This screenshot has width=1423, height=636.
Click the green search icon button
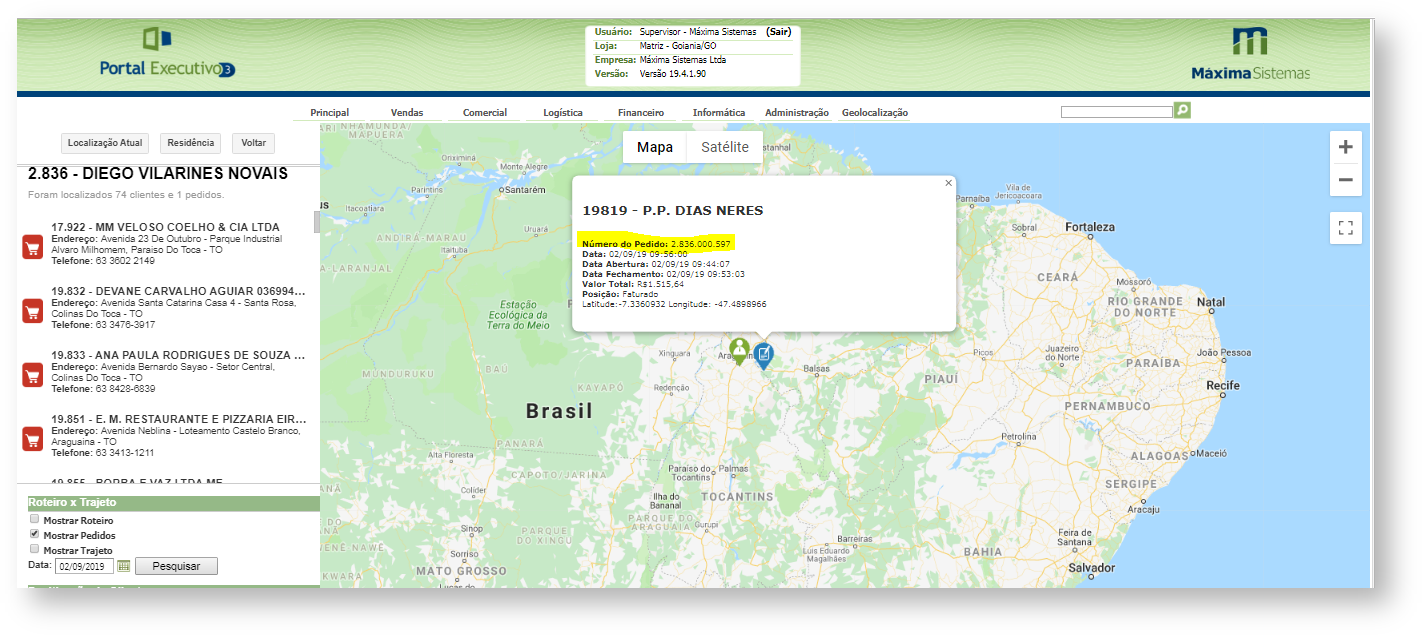[1182, 110]
